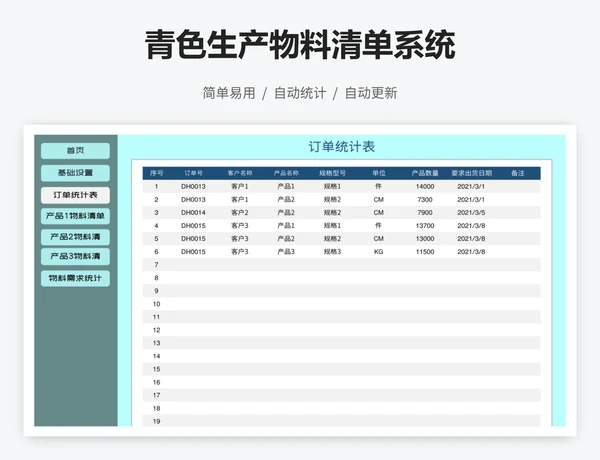The image size is (600, 460).
Task: Click the 客户名称 column header
Action: 240,173
